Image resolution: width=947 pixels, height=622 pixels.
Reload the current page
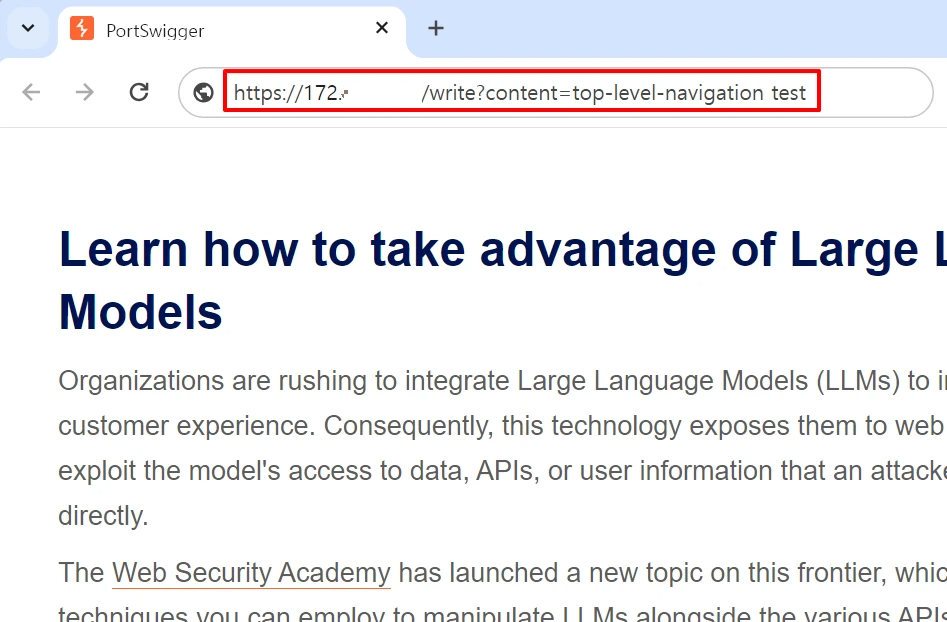click(x=139, y=92)
